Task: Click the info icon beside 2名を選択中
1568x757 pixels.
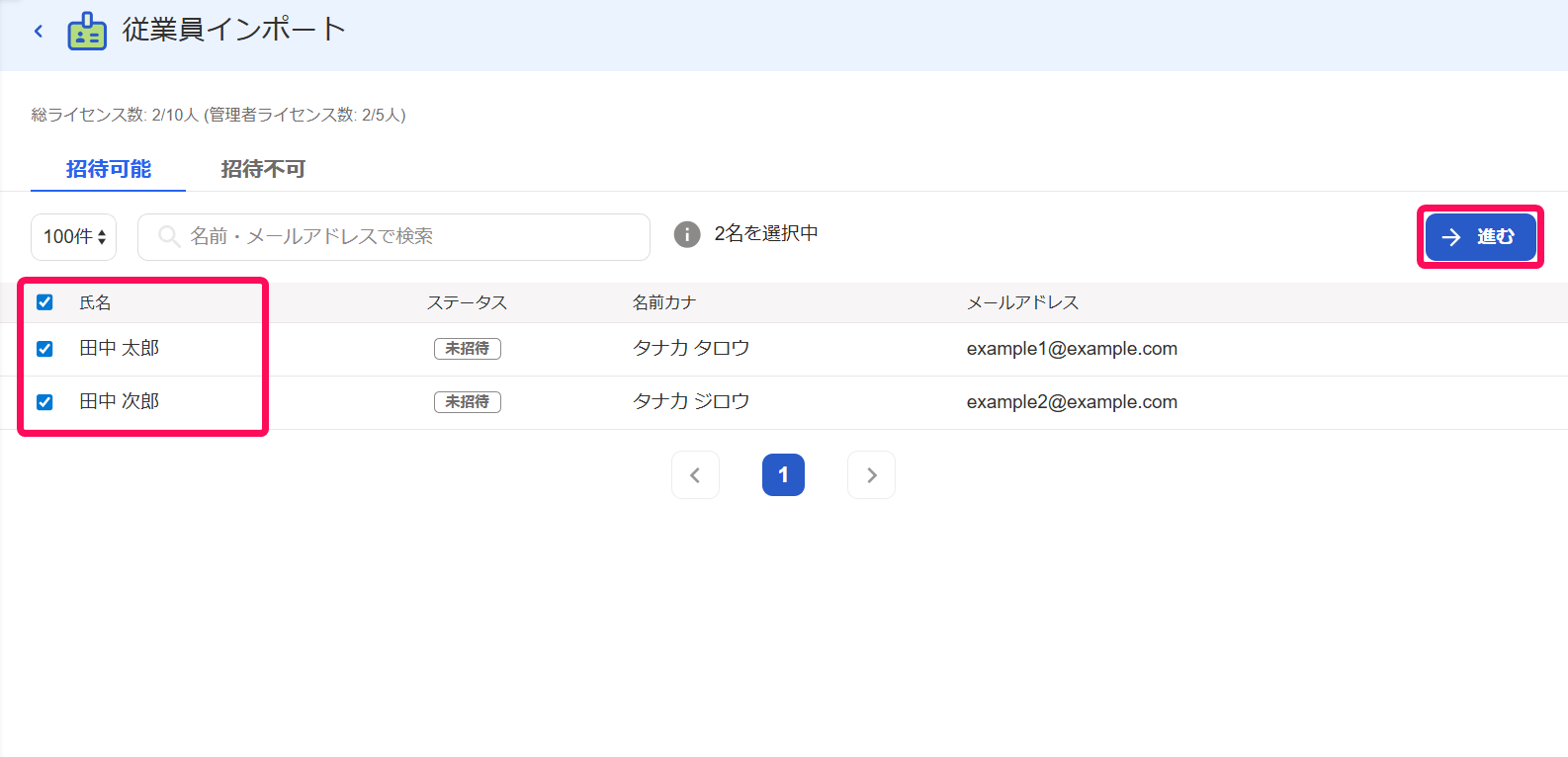Action: tap(687, 234)
